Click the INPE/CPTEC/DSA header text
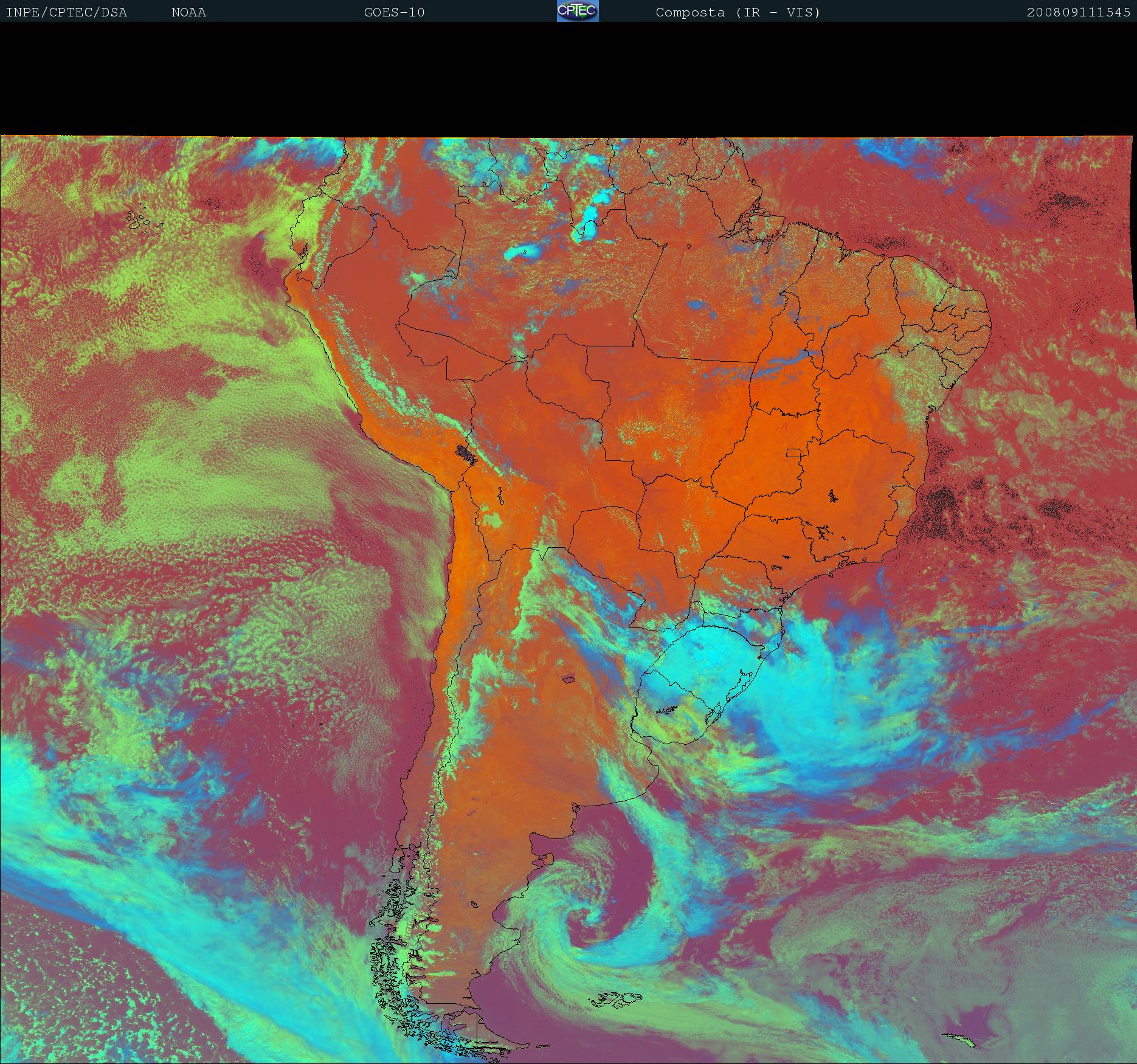Viewport: 1137px width, 1064px height. pyautogui.click(x=66, y=12)
